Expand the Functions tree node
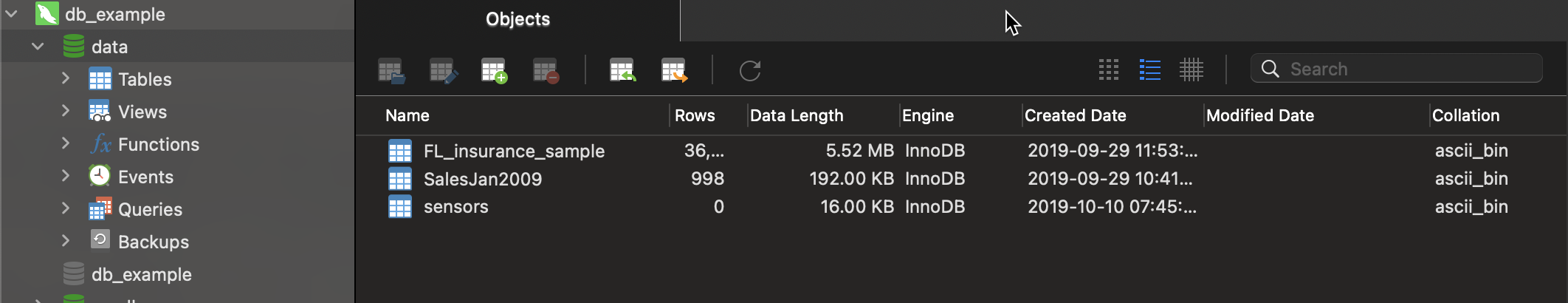 tap(66, 143)
